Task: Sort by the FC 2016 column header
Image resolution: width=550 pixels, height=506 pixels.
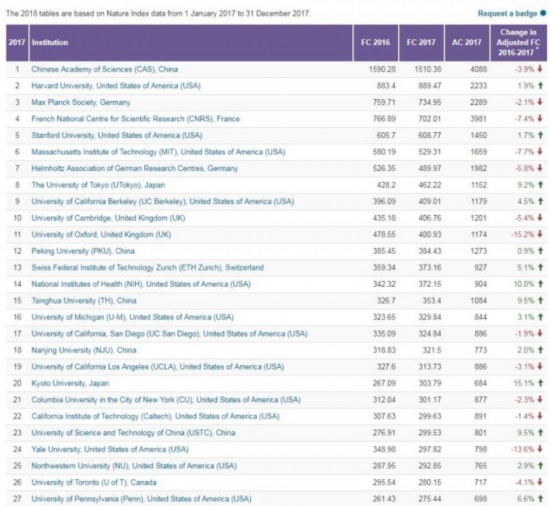Action: [375, 42]
